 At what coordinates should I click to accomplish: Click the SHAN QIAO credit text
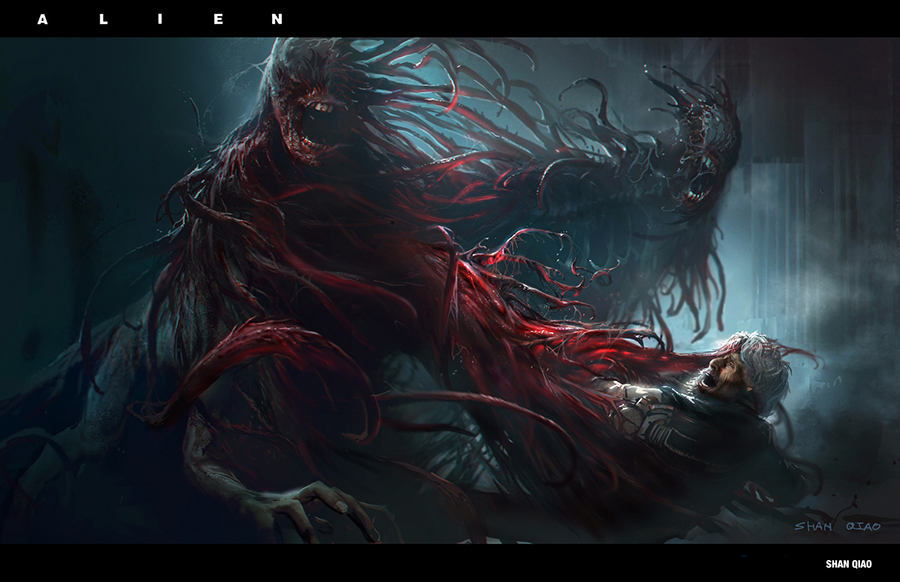pyautogui.click(x=848, y=564)
